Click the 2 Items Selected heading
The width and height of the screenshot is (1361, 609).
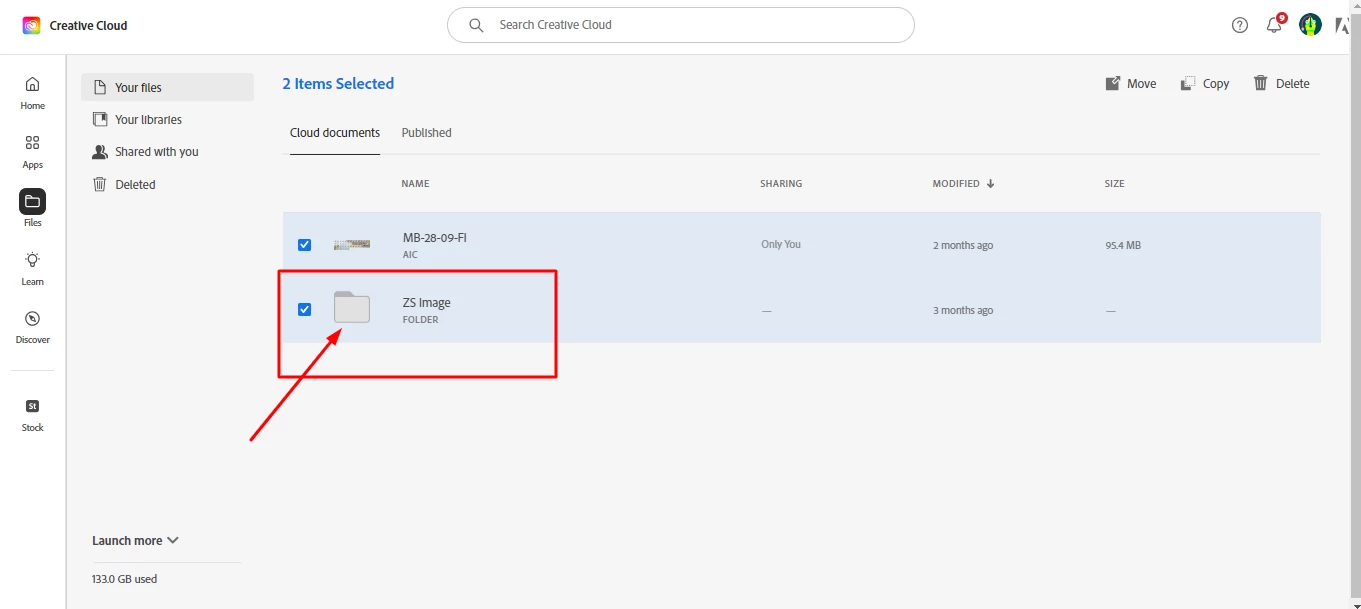pos(338,84)
